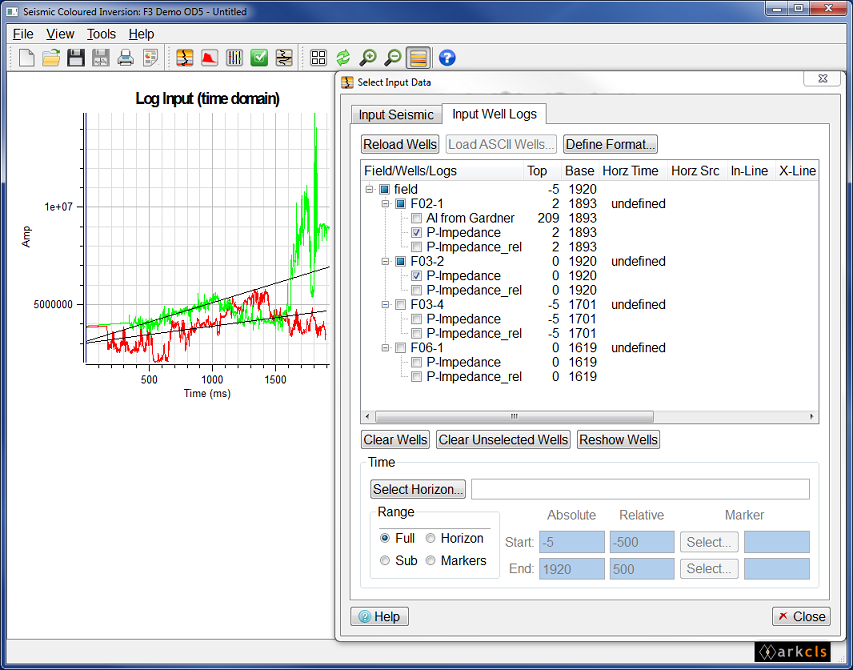The height and width of the screenshot is (670, 853).
Task: Click the Select Horizon... button
Action: point(418,489)
